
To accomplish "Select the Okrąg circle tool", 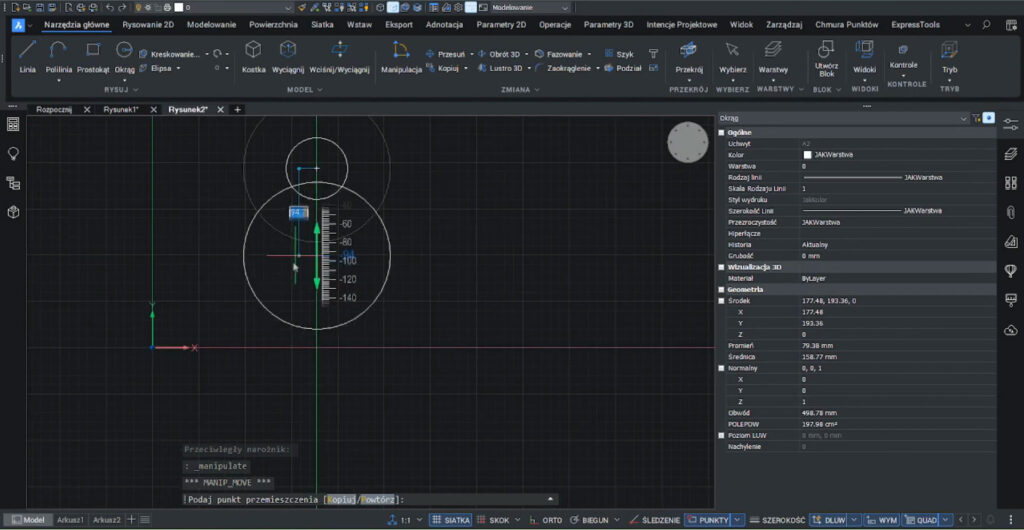I will 124,57.
